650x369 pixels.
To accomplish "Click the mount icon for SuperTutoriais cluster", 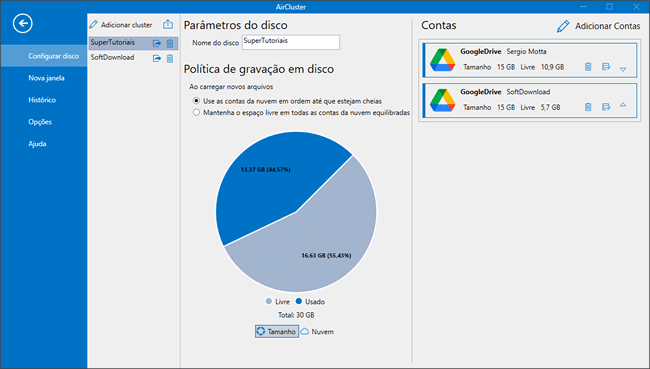I will point(157,43).
